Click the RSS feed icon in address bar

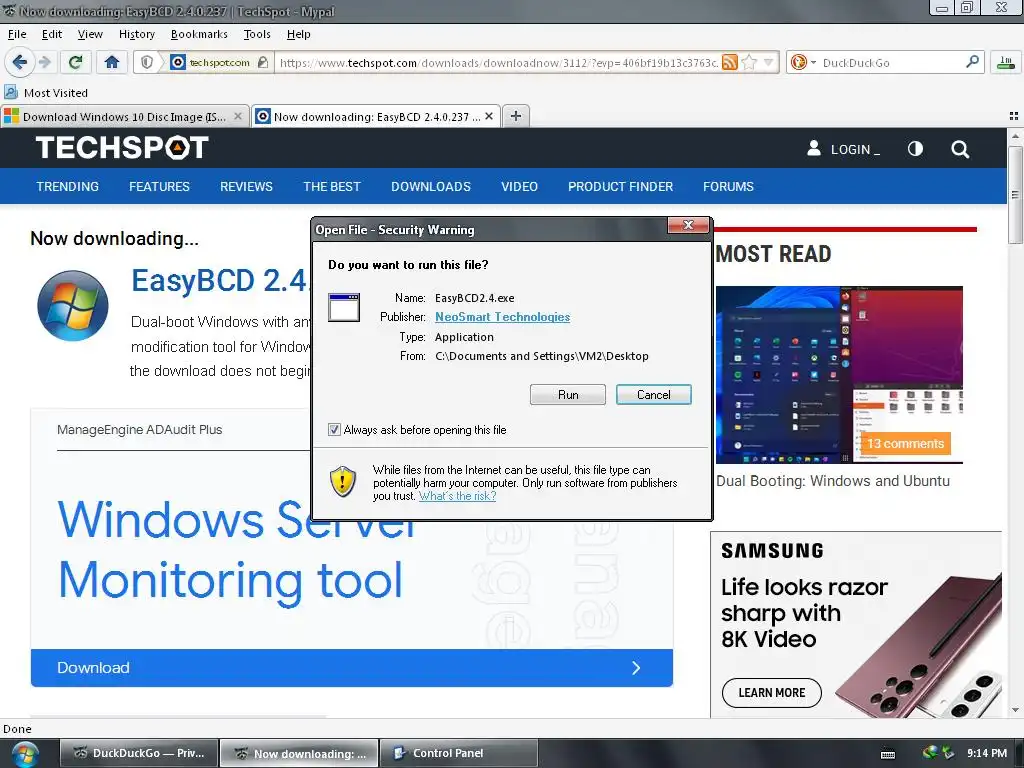pyautogui.click(x=730, y=62)
